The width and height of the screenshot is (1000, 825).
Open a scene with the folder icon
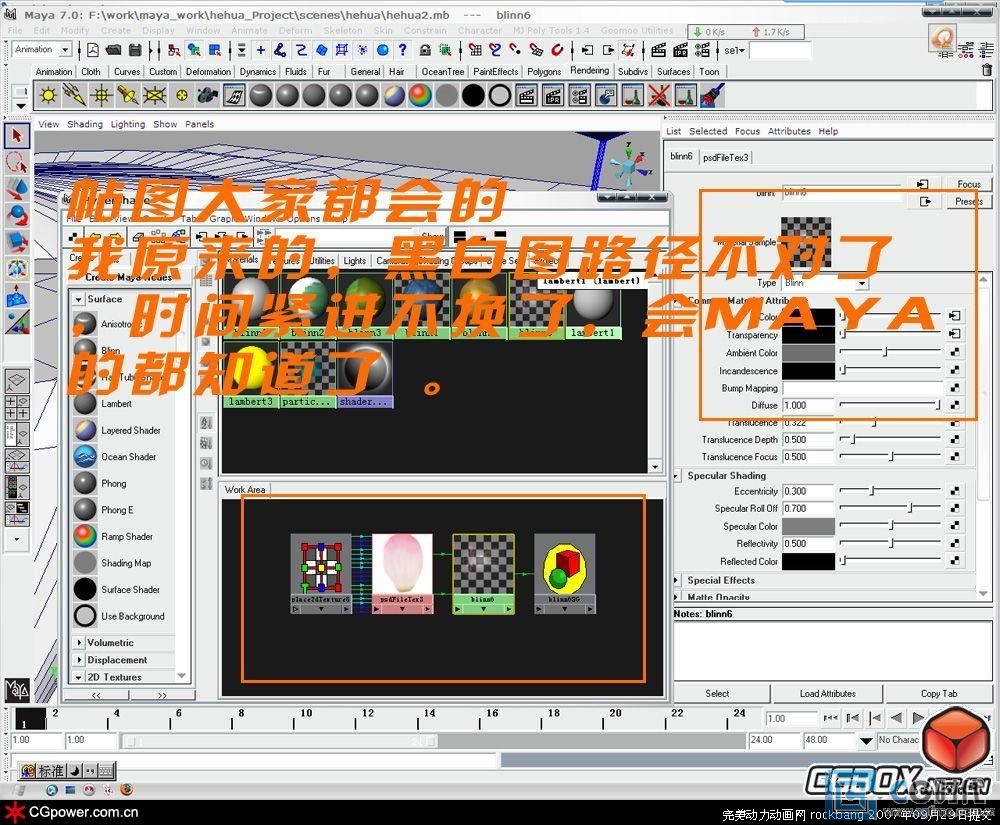coord(114,50)
